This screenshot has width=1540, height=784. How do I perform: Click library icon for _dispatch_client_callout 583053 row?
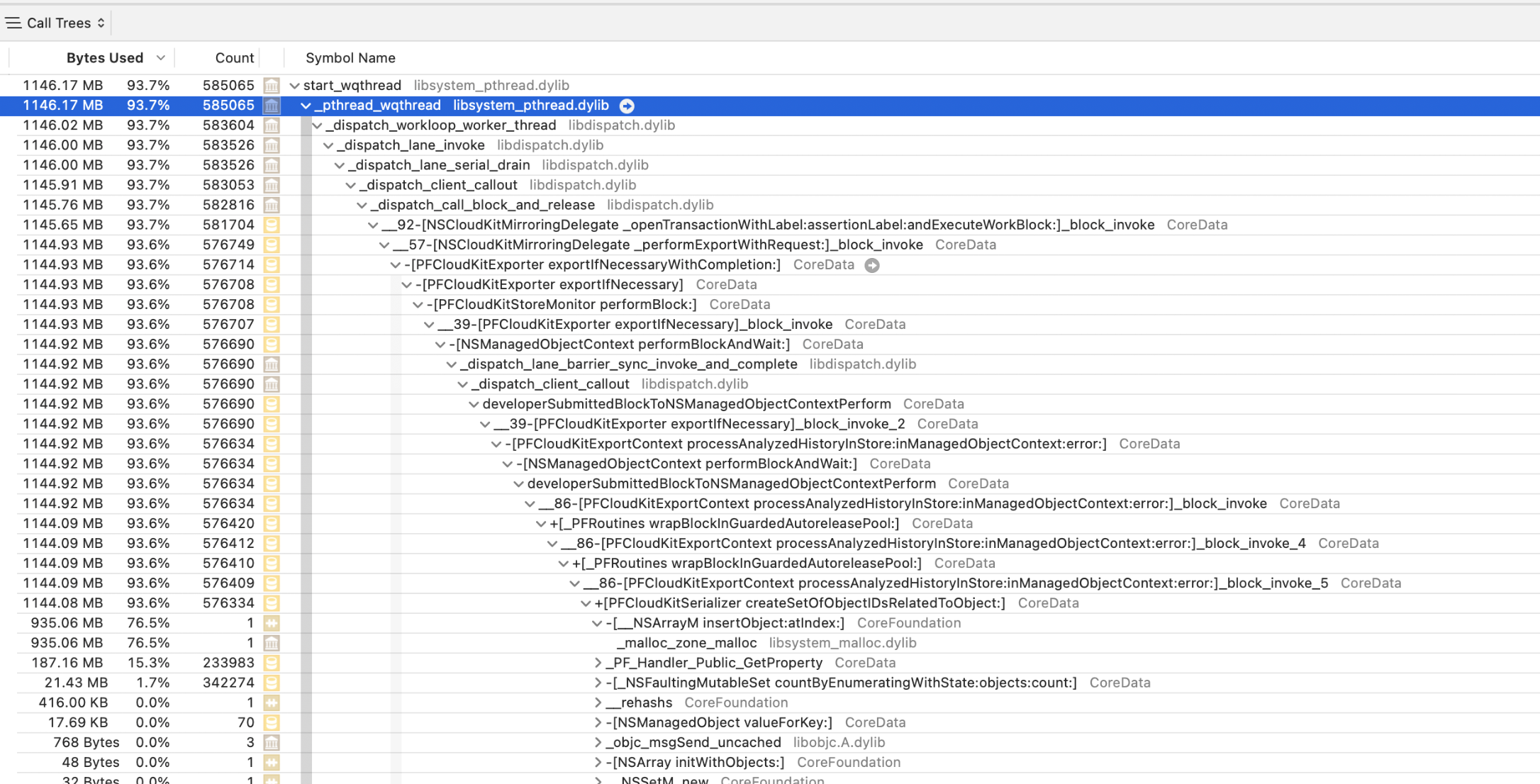tap(271, 185)
